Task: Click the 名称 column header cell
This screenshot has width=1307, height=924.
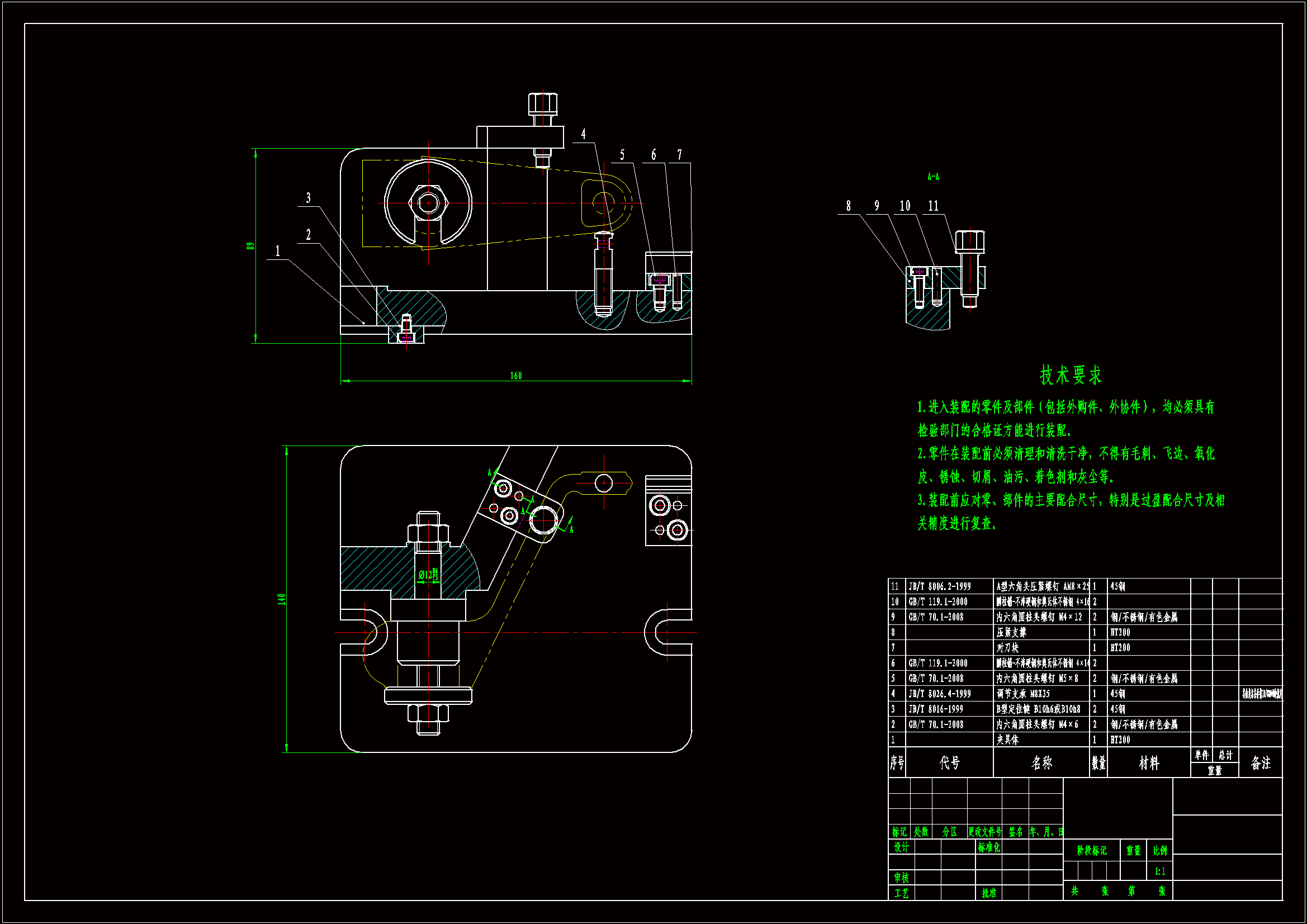Action: coord(1041,763)
